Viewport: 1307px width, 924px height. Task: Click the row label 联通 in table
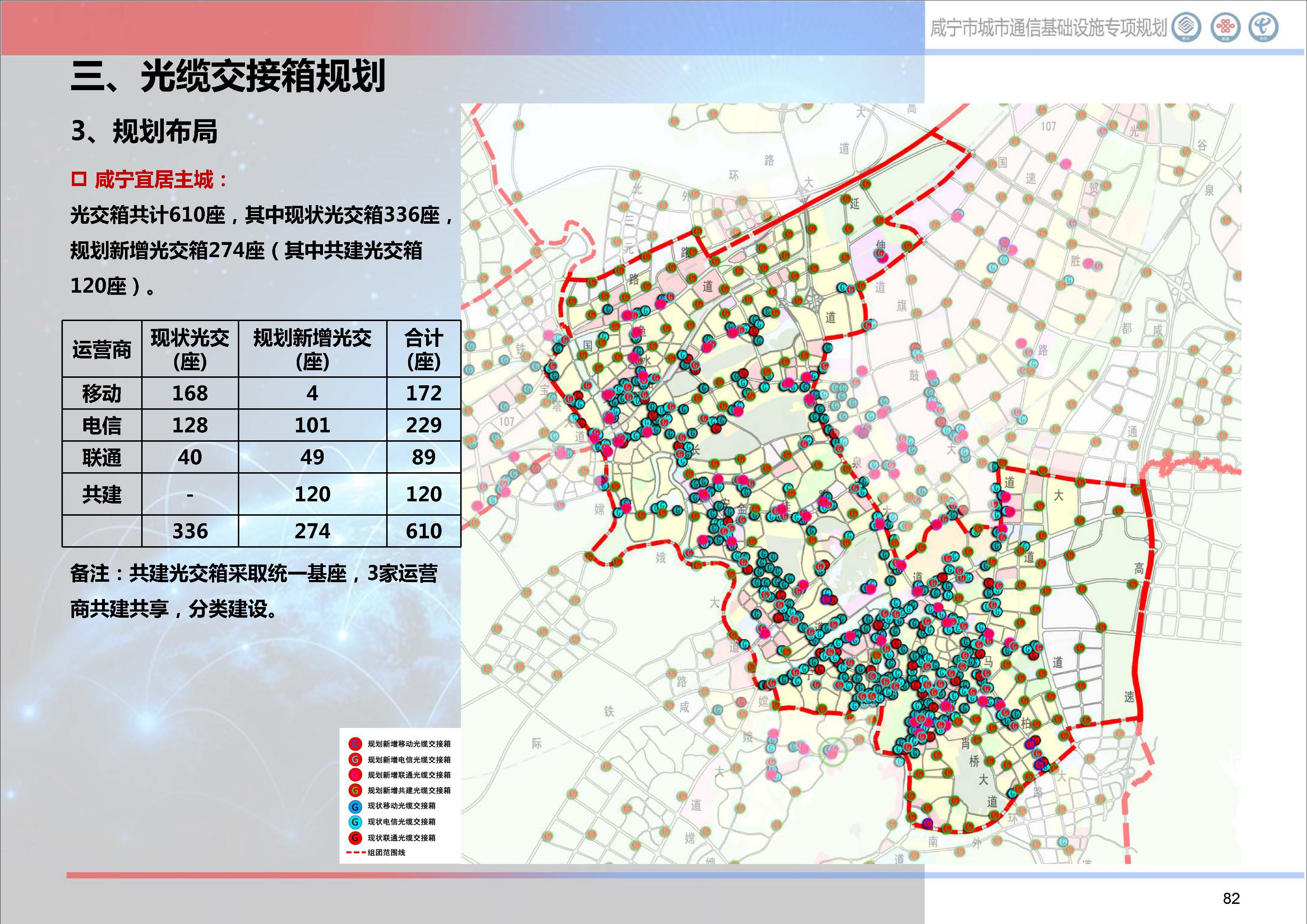point(102,457)
